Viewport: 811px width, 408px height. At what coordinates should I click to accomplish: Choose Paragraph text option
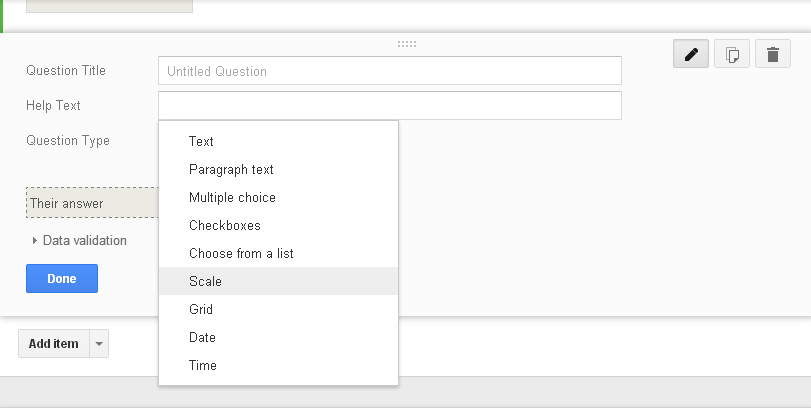click(231, 169)
